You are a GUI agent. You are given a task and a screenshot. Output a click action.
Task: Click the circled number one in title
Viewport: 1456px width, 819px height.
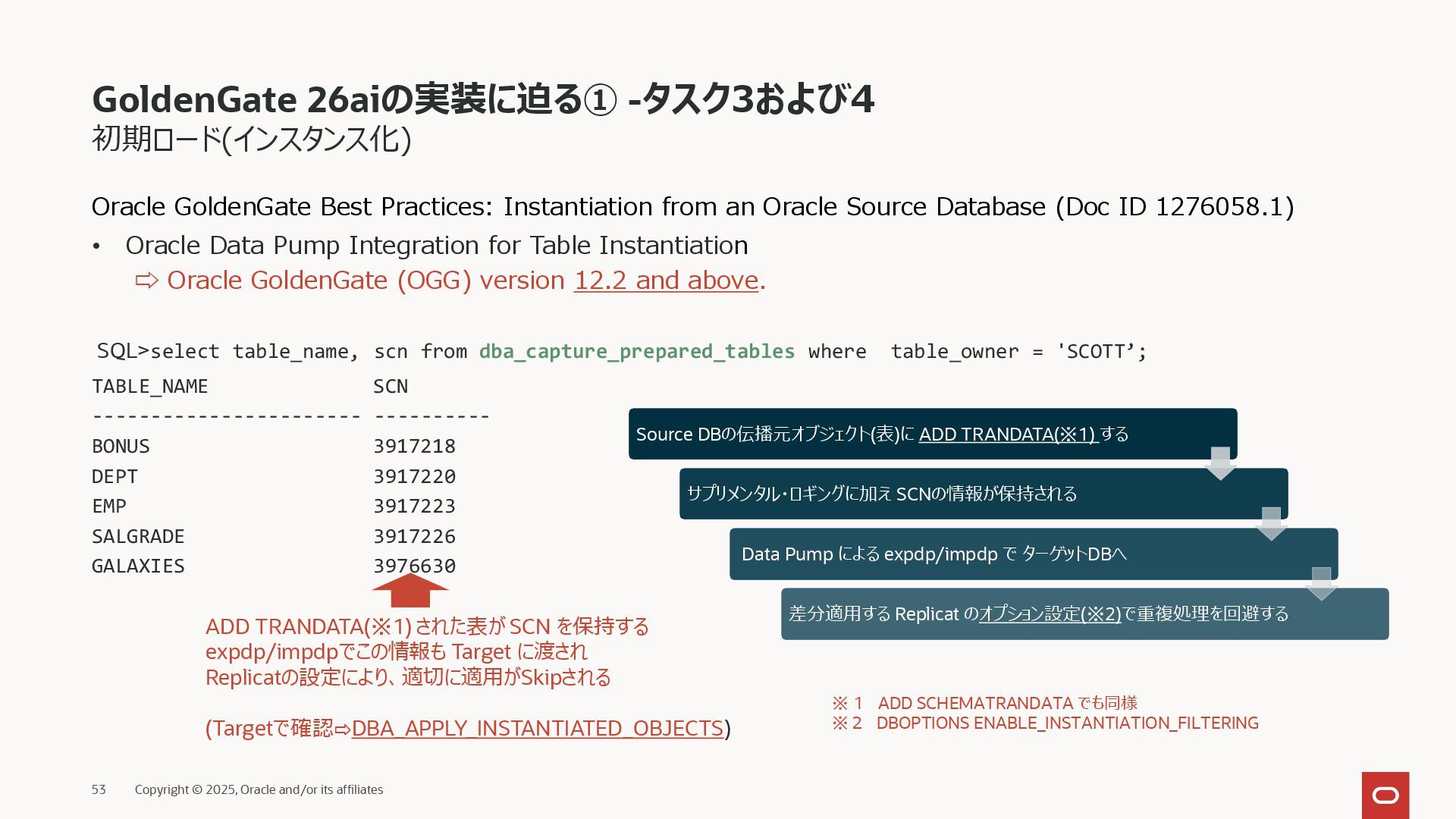coord(601,99)
